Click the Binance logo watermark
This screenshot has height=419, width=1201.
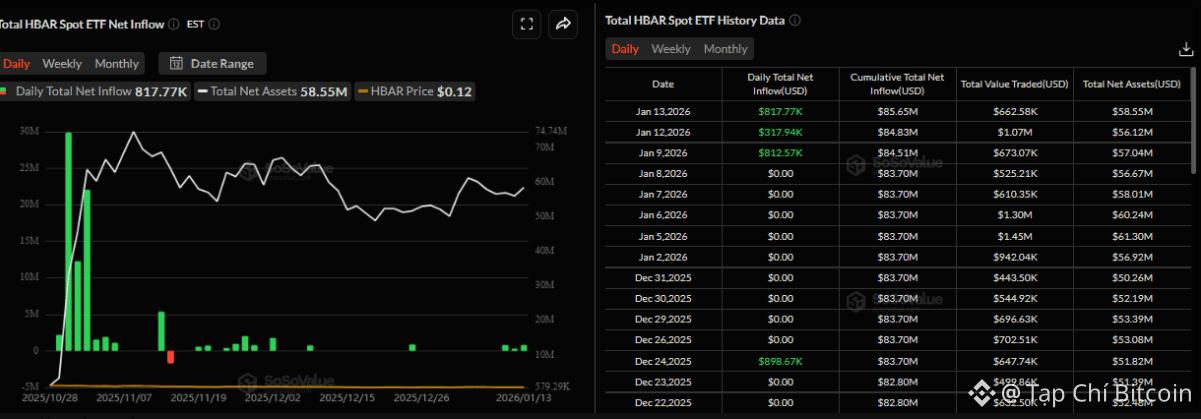[988, 394]
